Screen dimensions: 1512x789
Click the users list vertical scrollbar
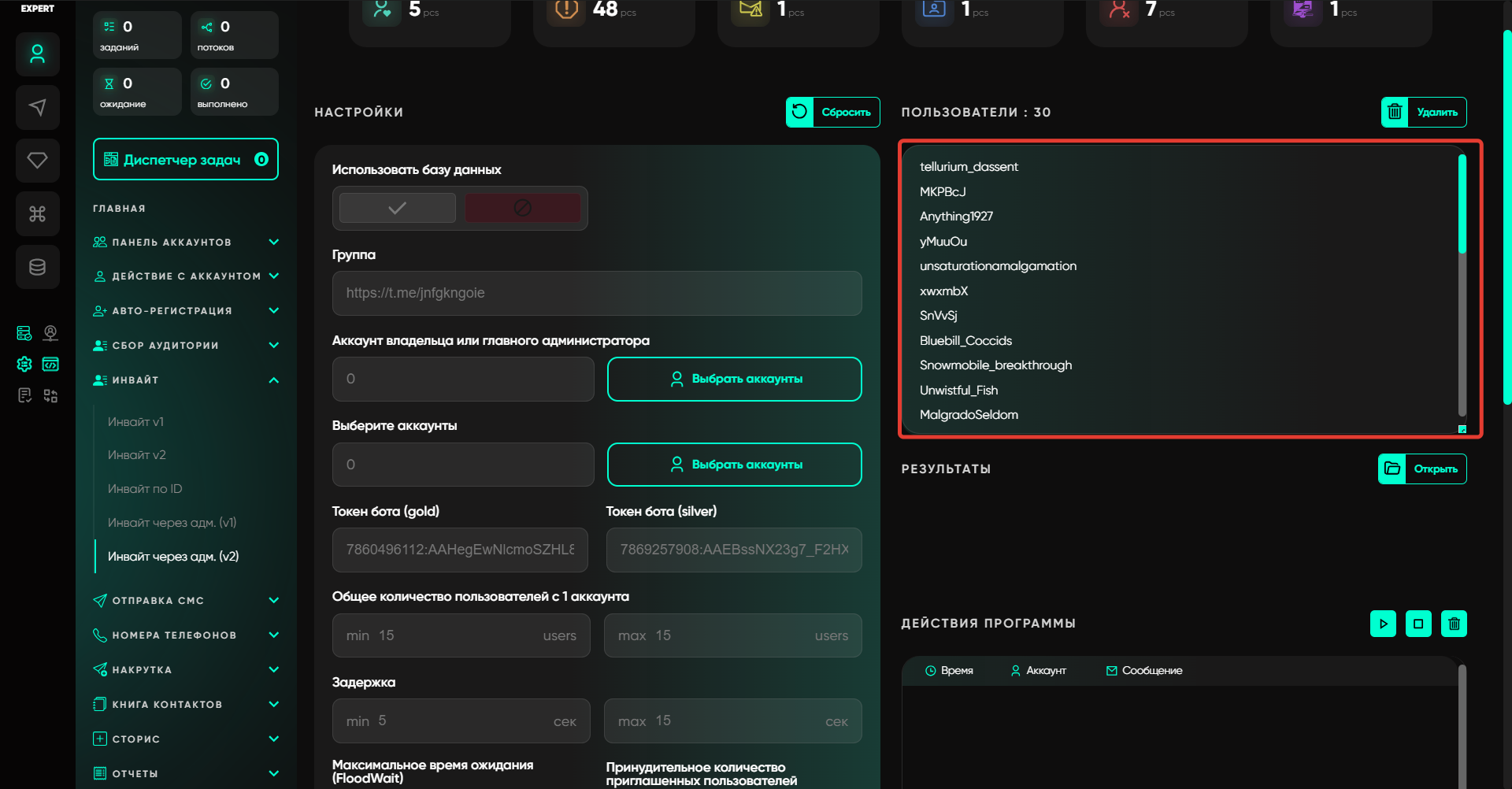pyautogui.click(x=1462, y=205)
